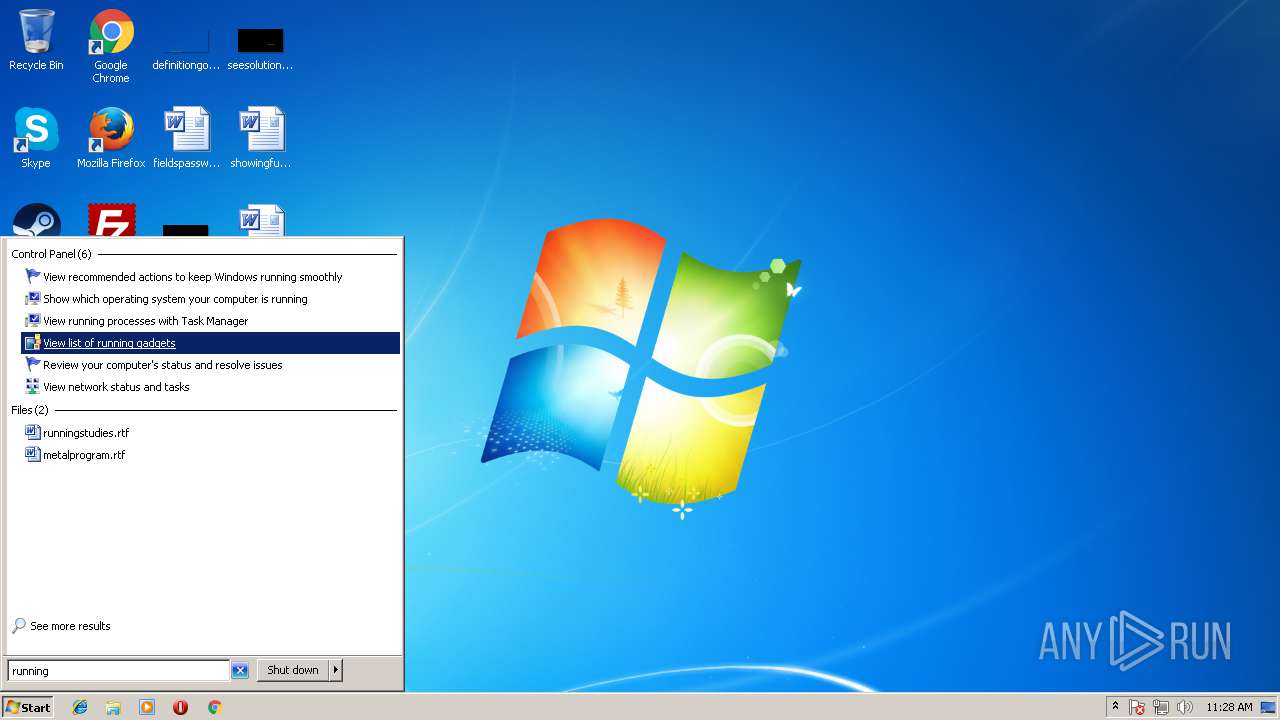The image size is (1280, 720).
Task: Launch Internet Explorer from the taskbar
Action: pos(80,707)
